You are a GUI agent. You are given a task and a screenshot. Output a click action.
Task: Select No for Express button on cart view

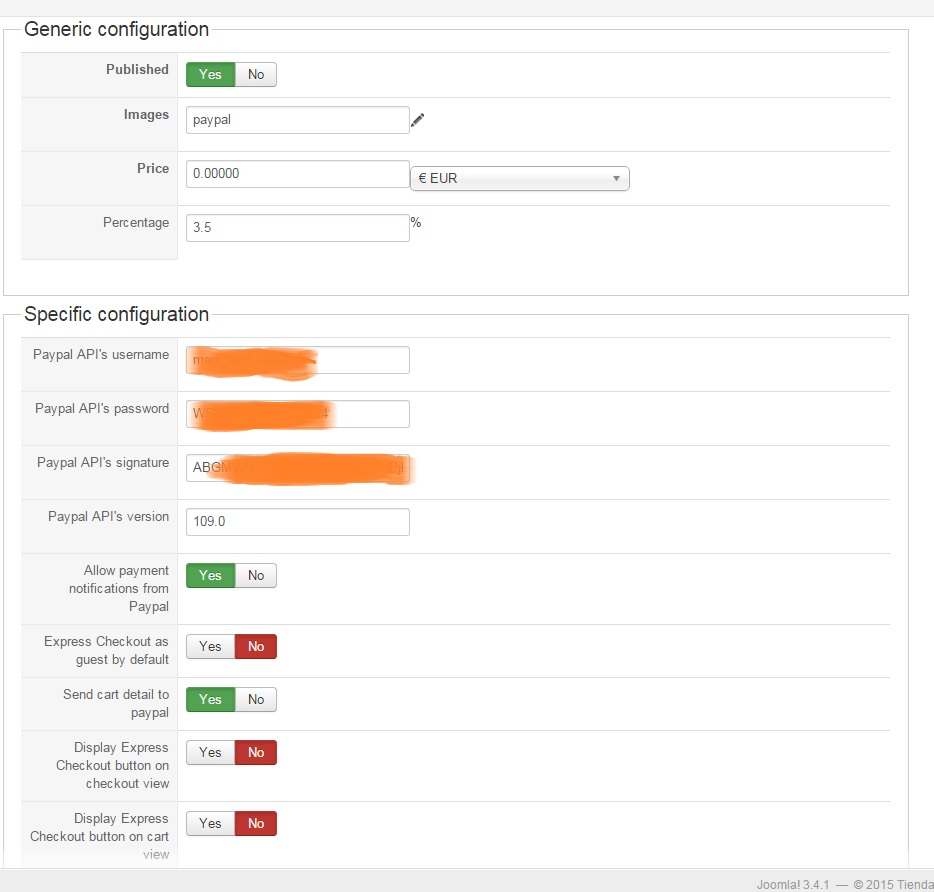coord(256,823)
